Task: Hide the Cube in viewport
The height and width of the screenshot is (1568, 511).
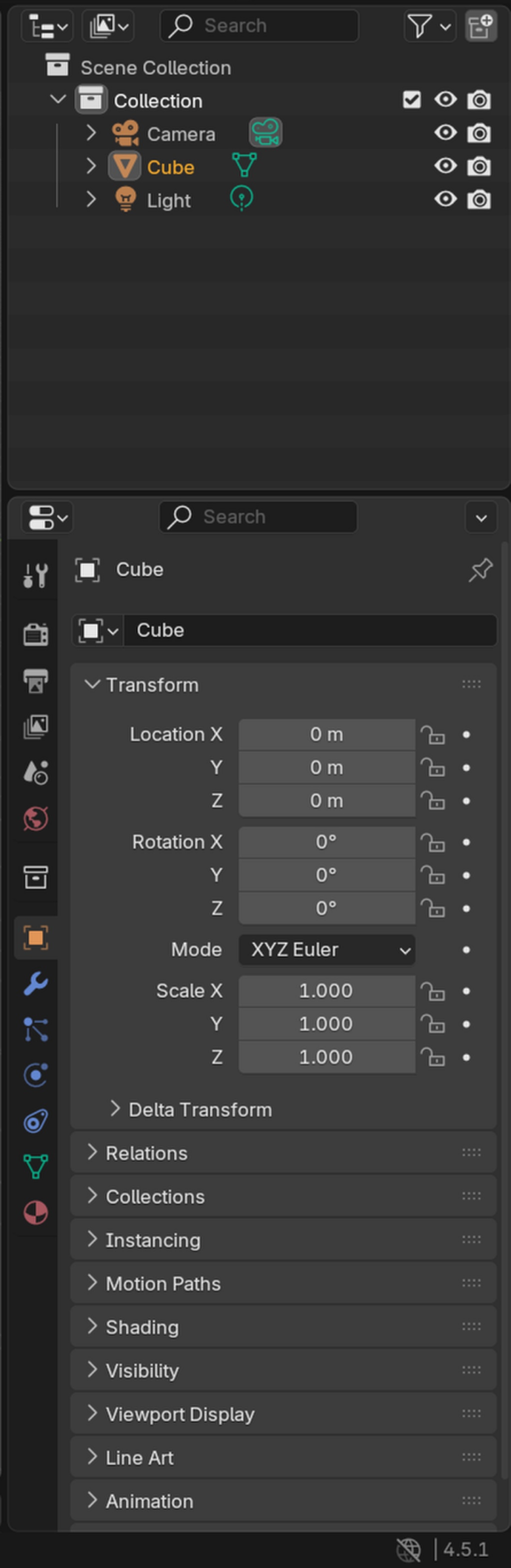Action: [x=445, y=166]
